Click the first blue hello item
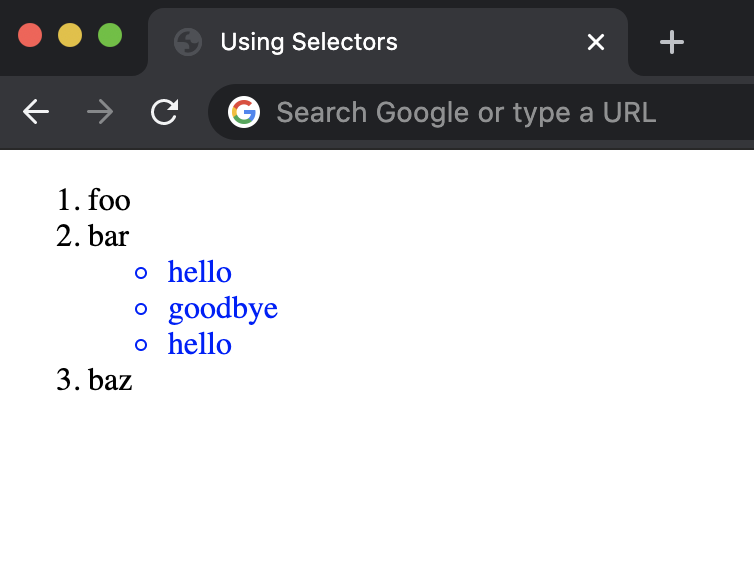The image size is (754, 564). click(200, 272)
